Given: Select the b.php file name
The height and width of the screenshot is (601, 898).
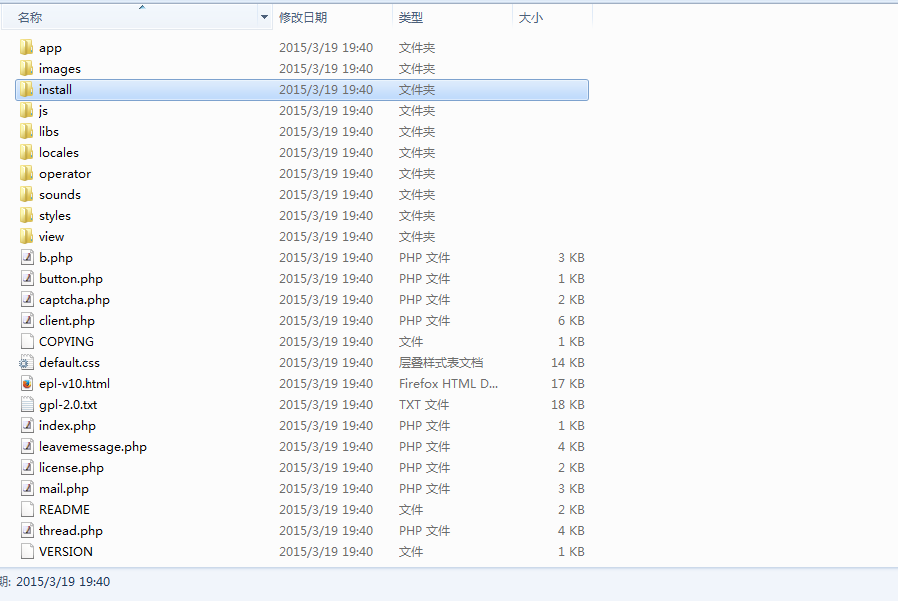Looking at the screenshot, I should pyautogui.click(x=56, y=258).
